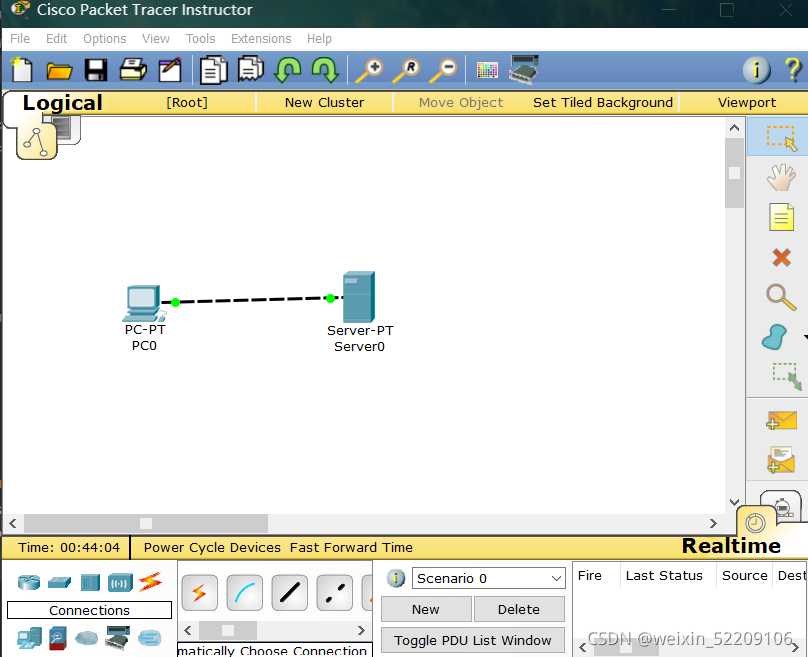Select the Custom Made Devices category icon

click(118, 638)
